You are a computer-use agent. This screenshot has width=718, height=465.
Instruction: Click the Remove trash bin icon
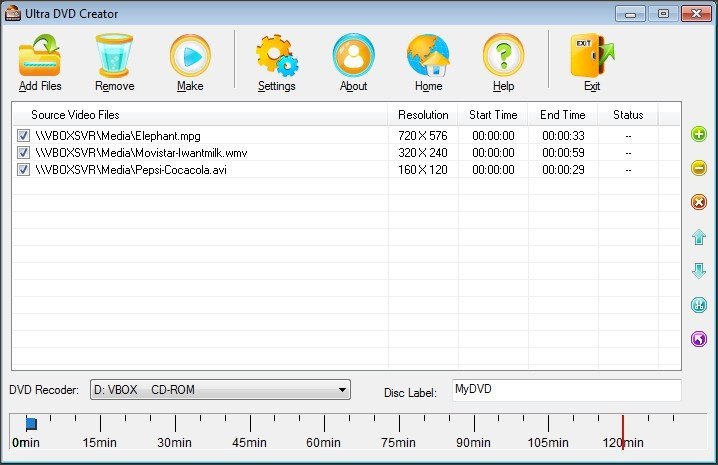(x=114, y=55)
